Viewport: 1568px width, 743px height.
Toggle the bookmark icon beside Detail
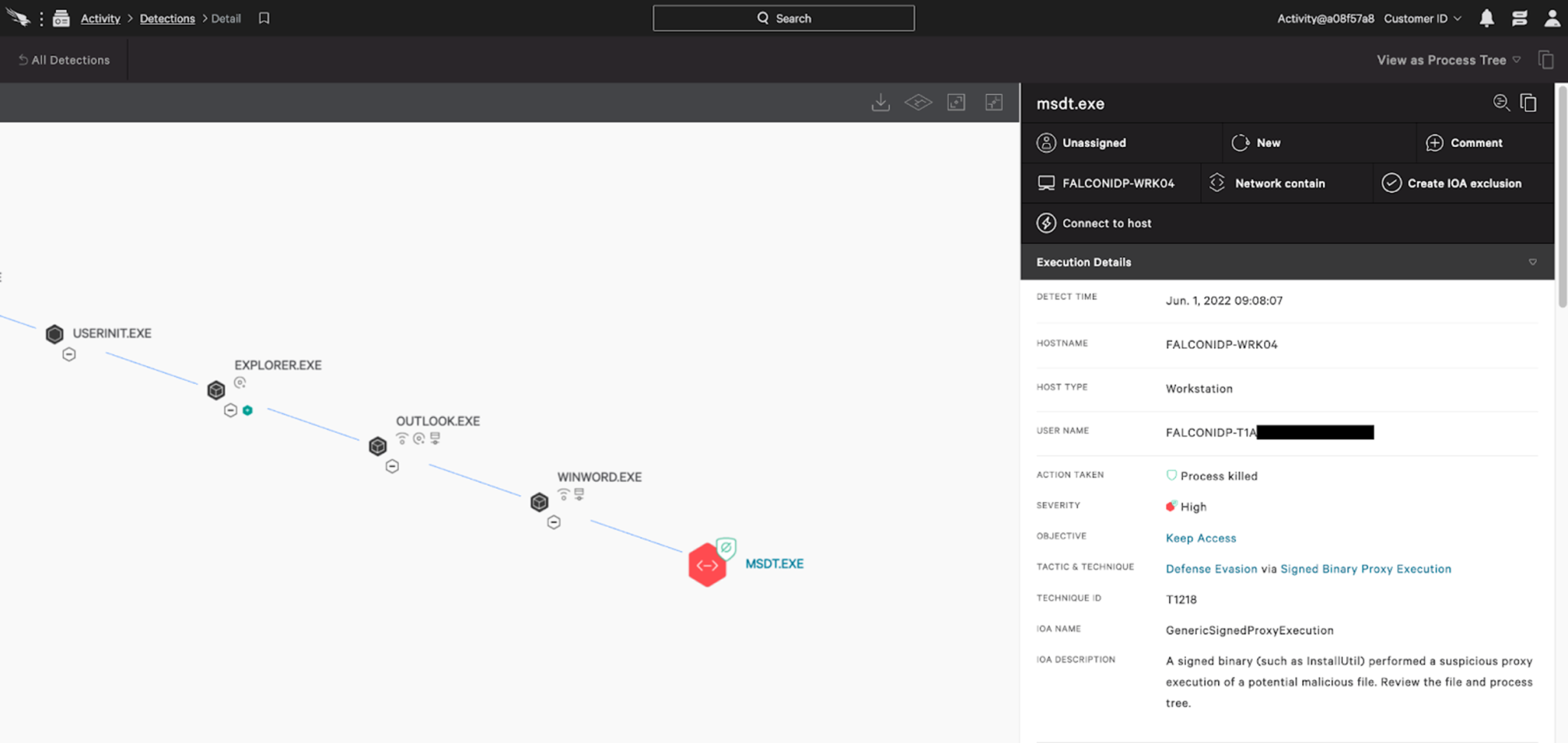pos(263,18)
